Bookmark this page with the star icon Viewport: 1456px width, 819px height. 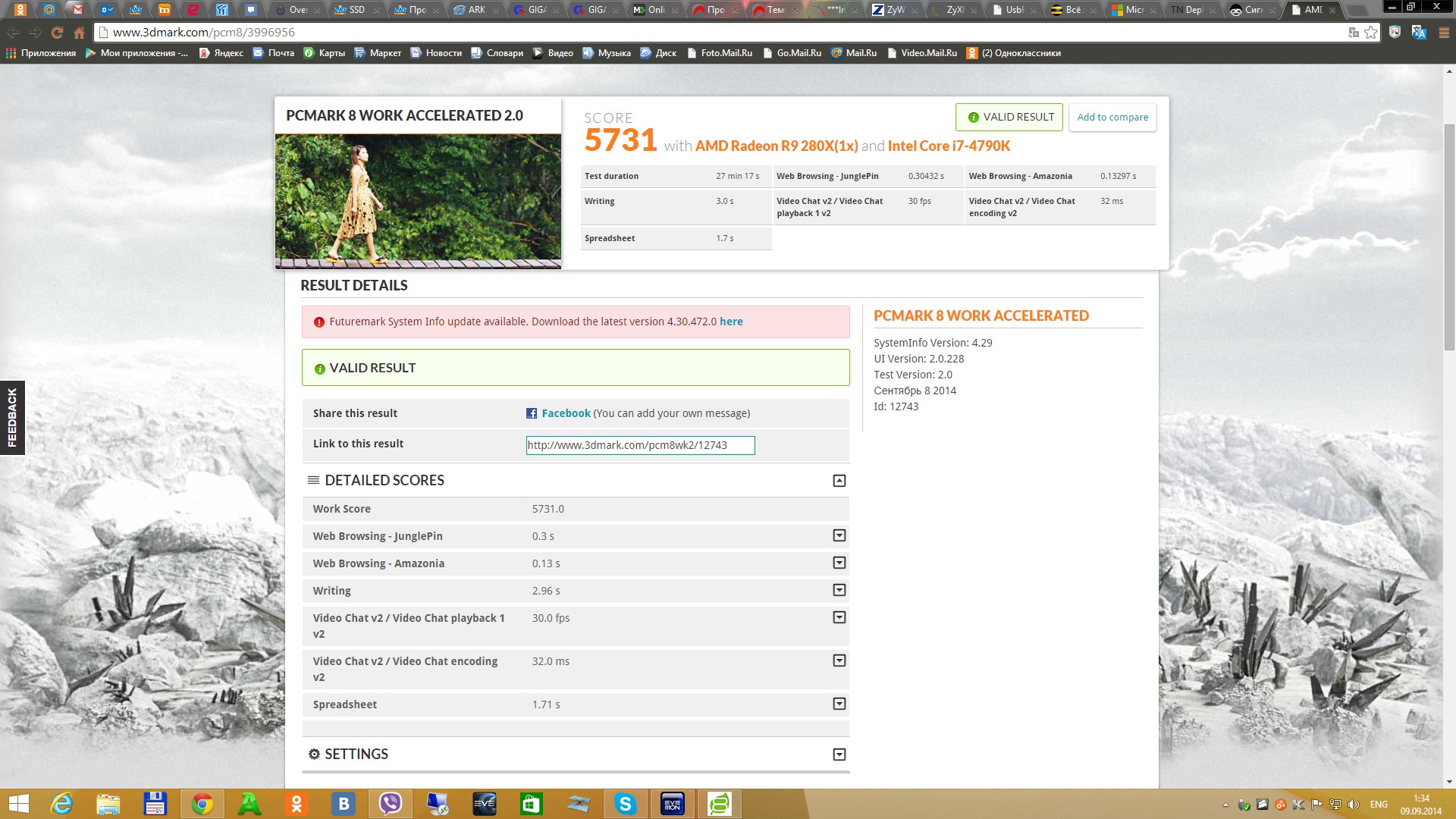pyautogui.click(x=1370, y=33)
